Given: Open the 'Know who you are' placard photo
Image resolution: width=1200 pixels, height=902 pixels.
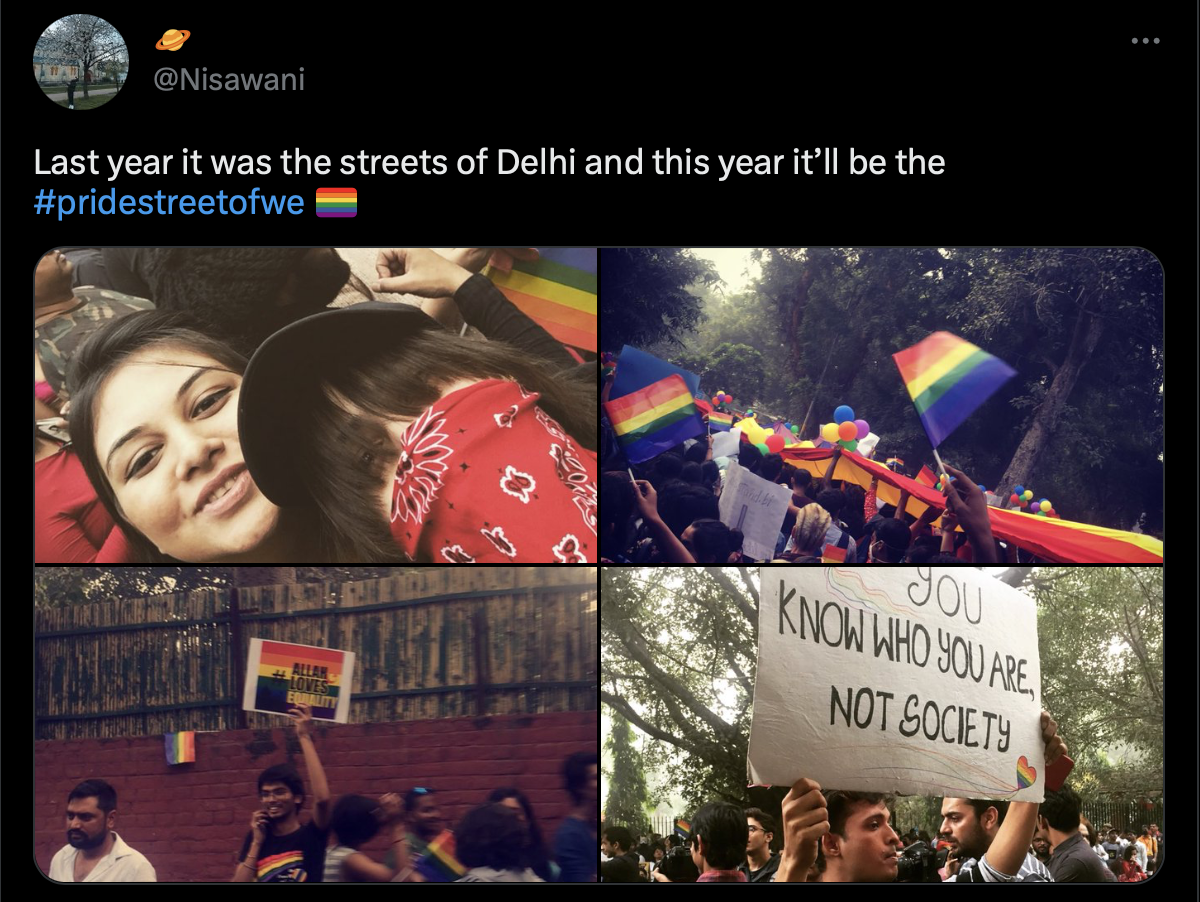Looking at the screenshot, I should [882, 725].
